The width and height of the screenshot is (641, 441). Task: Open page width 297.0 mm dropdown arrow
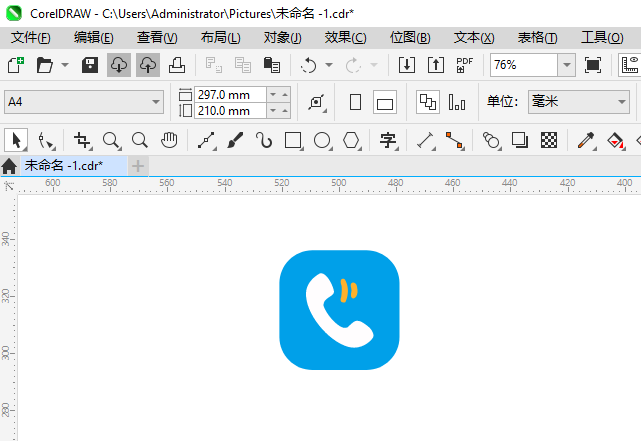(273, 94)
